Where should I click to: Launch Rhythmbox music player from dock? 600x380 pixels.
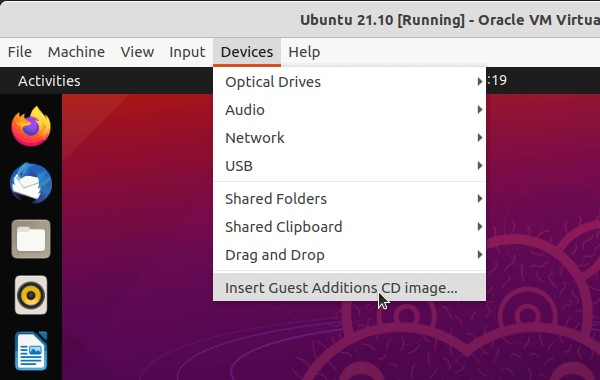(31, 295)
